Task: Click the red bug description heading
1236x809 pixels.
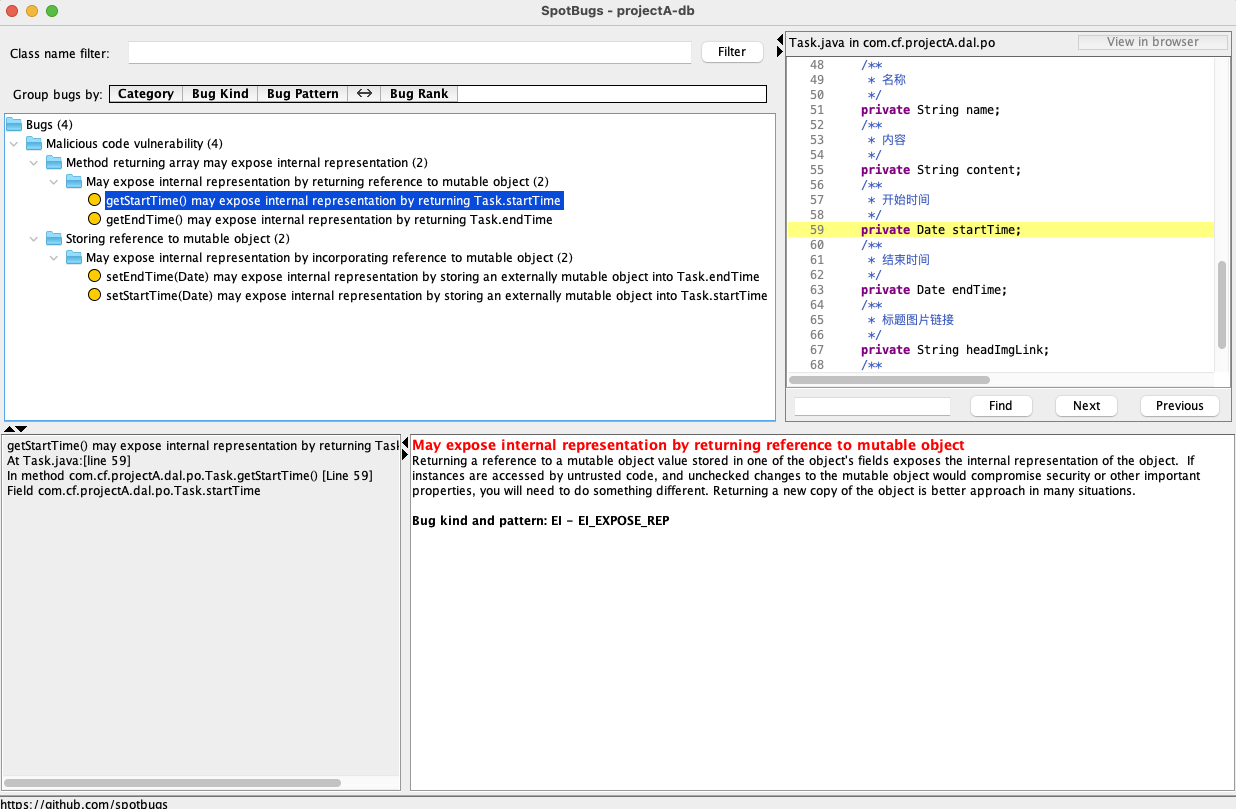Action: (688, 445)
